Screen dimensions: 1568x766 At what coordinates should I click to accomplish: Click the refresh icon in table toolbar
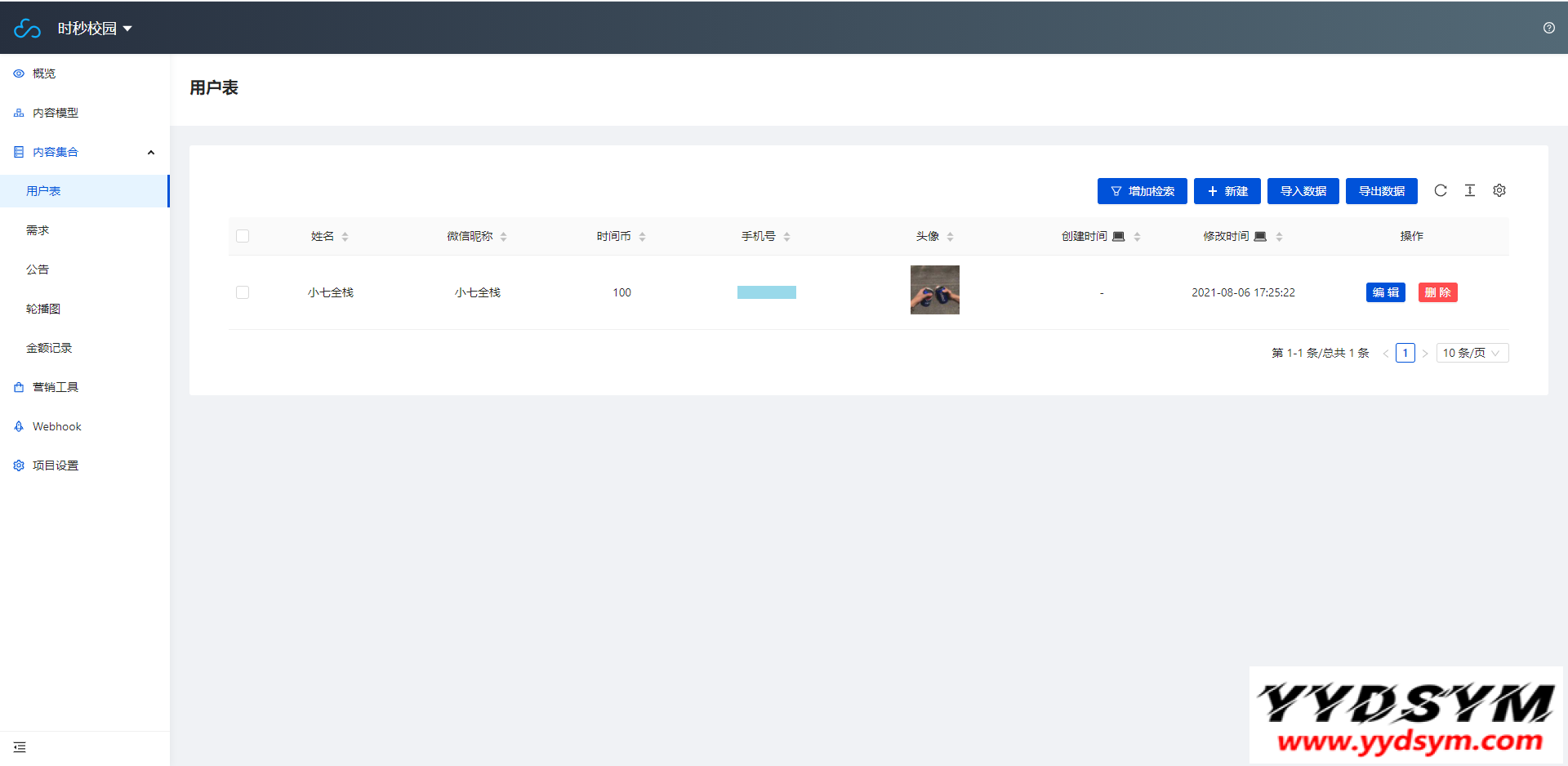[x=1441, y=190]
